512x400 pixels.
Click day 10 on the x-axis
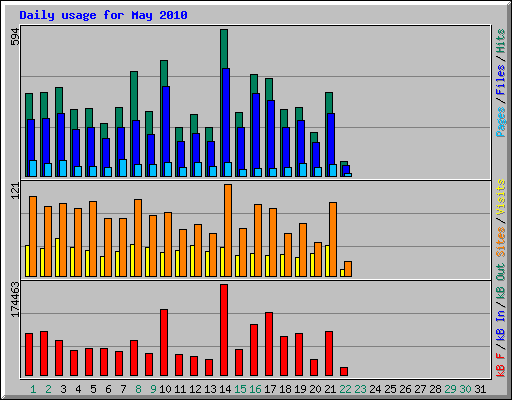coord(165,389)
